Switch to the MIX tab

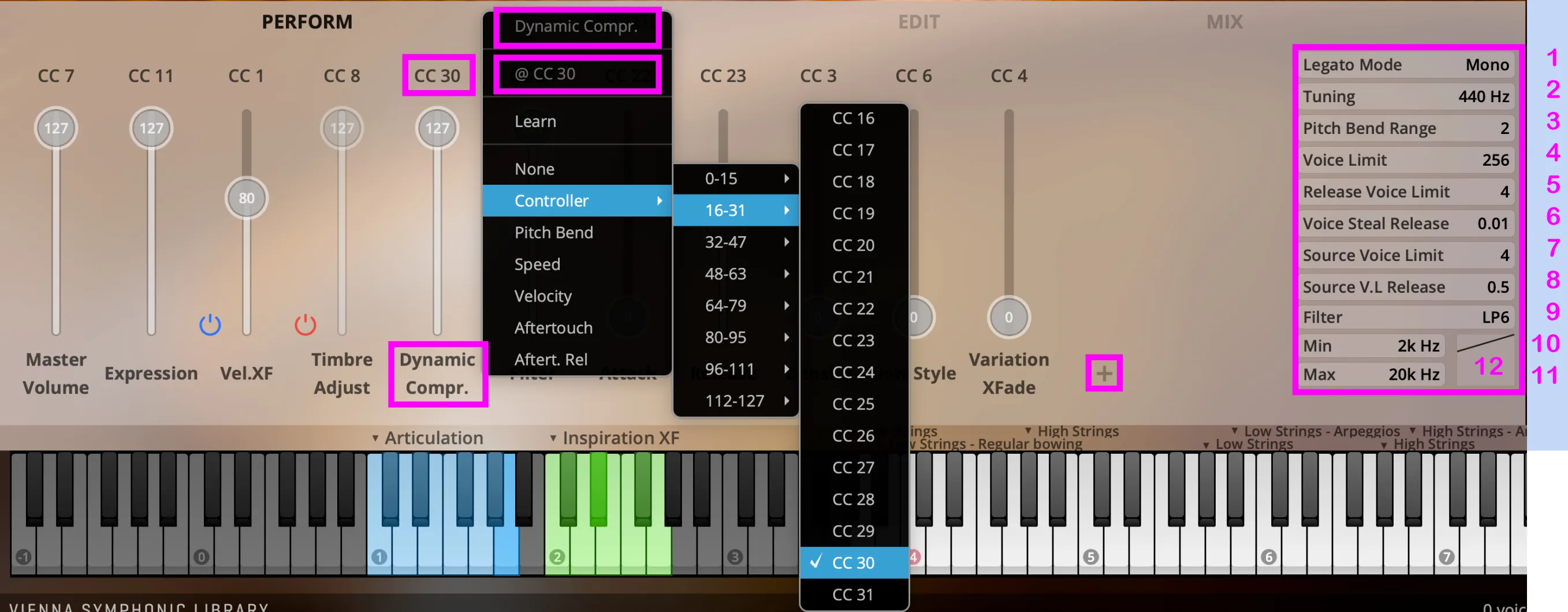click(x=1224, y=21)
